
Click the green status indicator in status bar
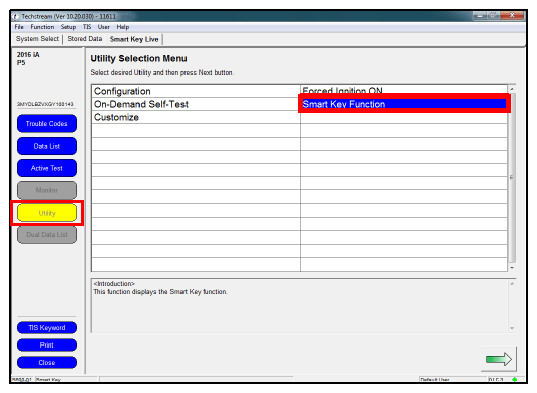click(x=514, y=379)
